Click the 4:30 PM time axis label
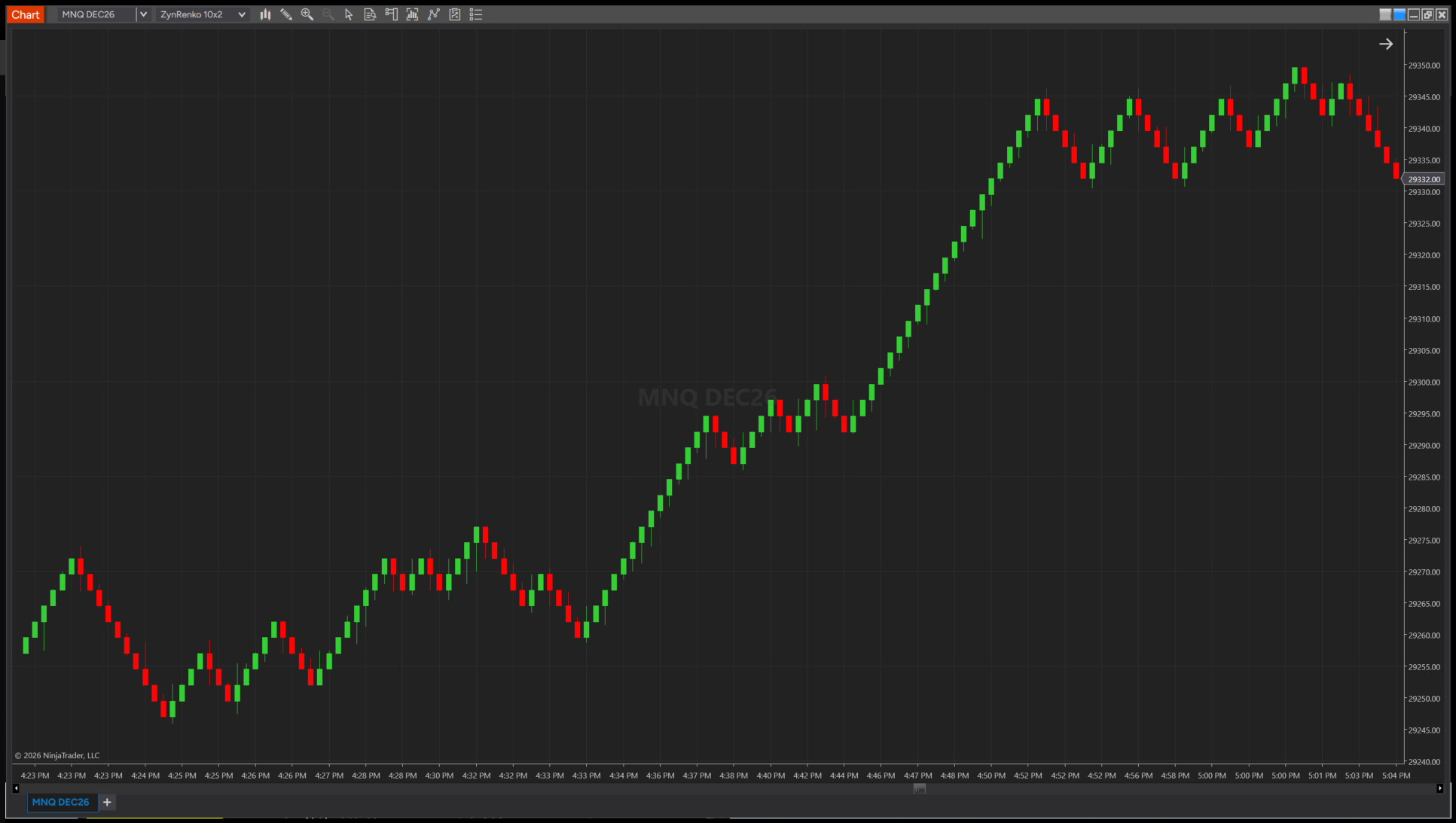This screenshot has width=1456, height=823. pyautogui.click(x=439, y=776)
